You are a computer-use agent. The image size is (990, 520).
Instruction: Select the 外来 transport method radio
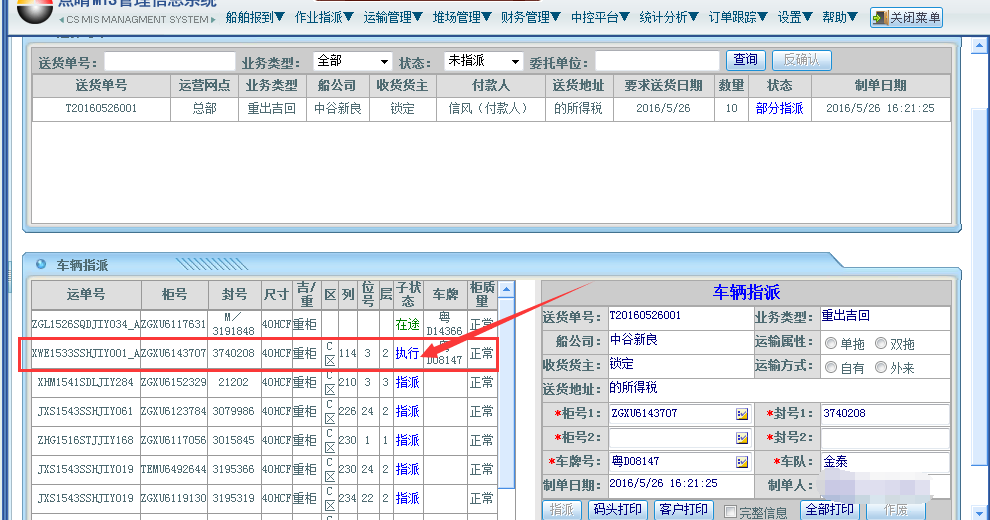point(881,367)
